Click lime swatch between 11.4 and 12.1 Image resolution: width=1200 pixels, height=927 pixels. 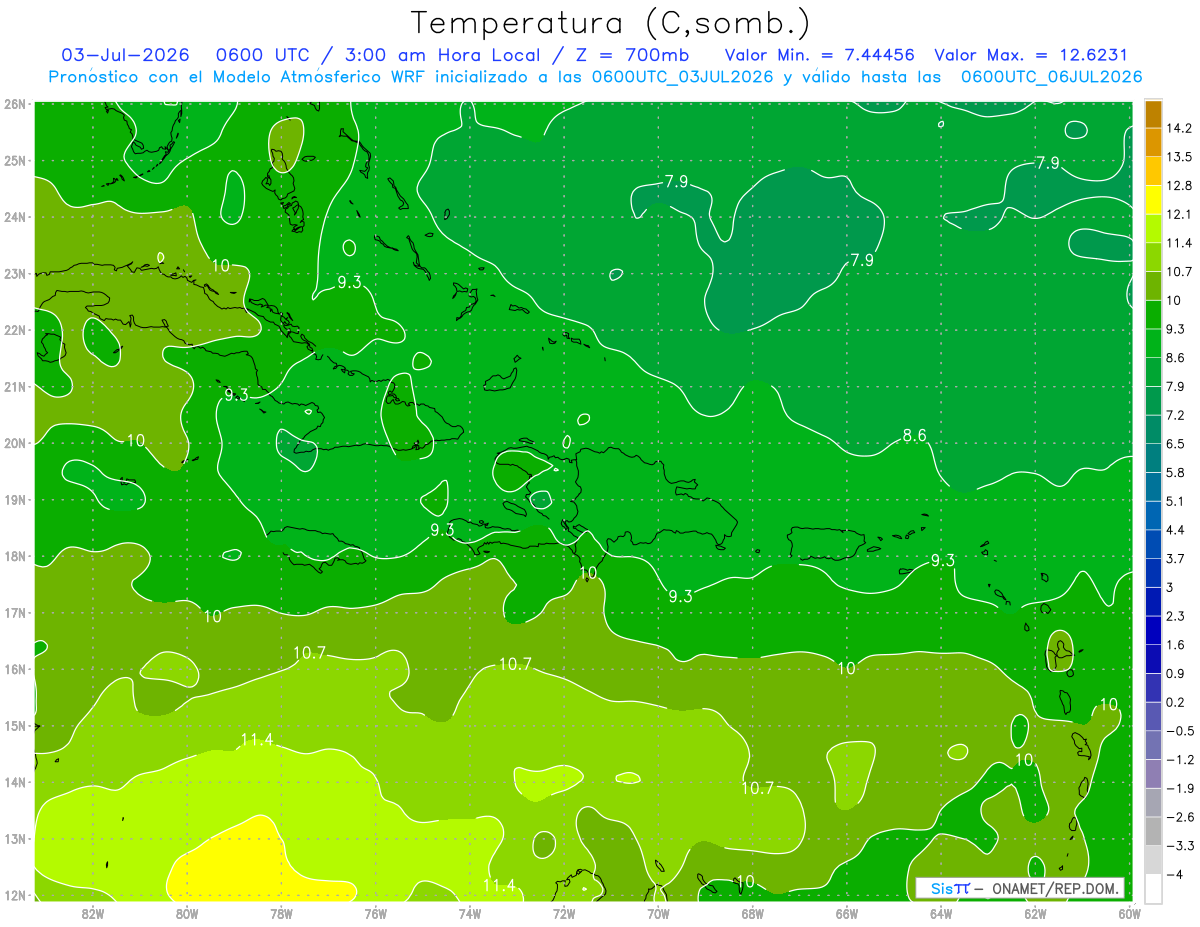(x=1153, y=228)
